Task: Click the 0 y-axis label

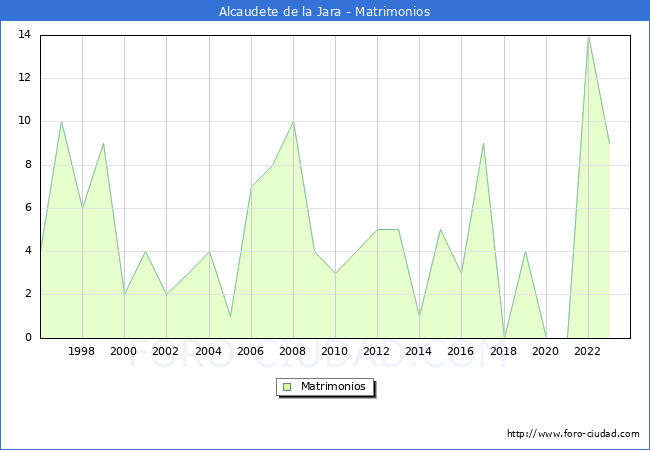Action: (27, 337)
